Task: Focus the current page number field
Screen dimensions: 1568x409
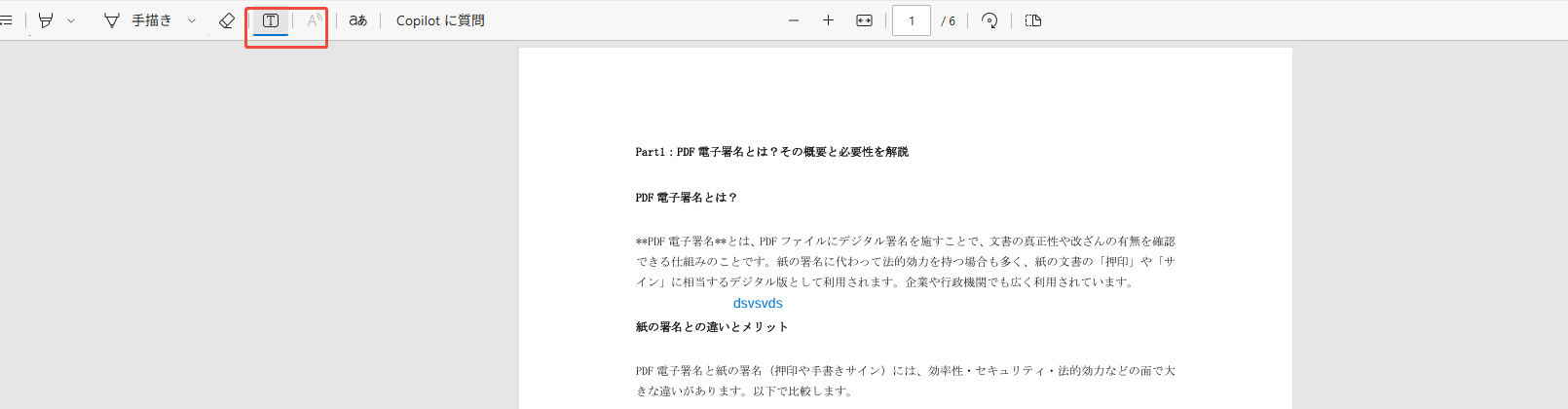Action: pyautogui.click(x=912, y=20)
